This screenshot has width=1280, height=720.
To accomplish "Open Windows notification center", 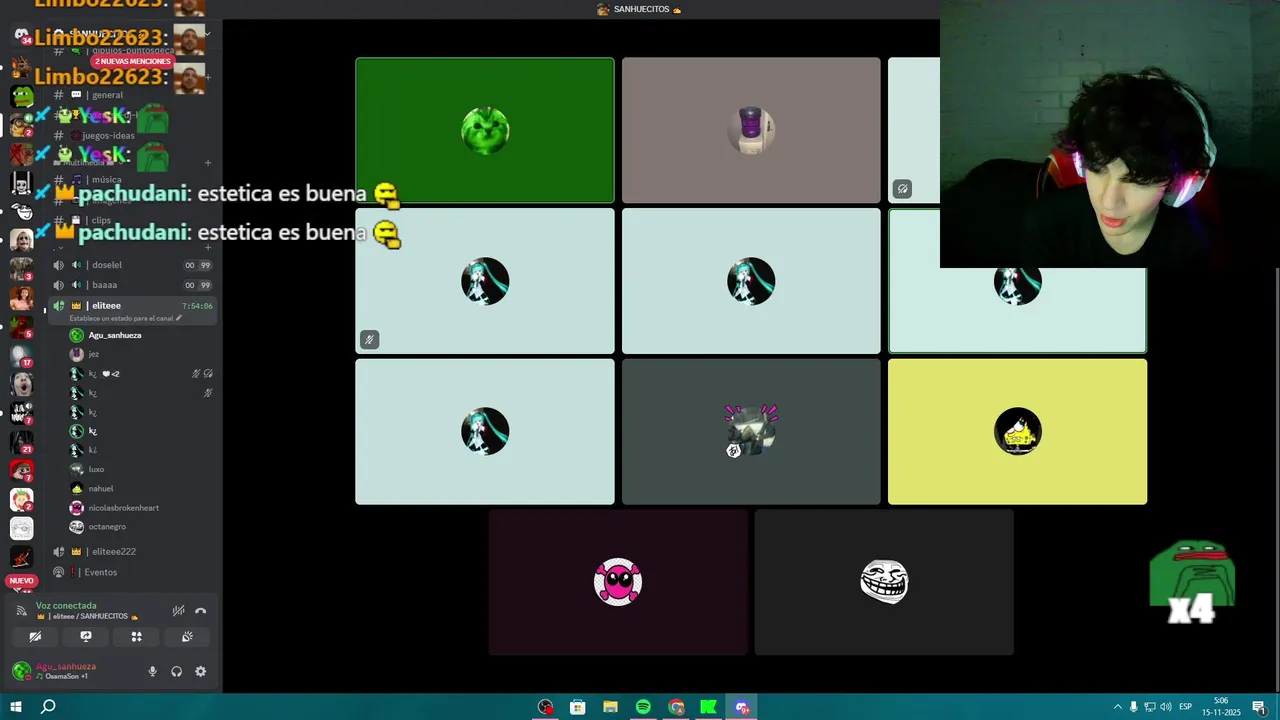I will [1259, 707].
